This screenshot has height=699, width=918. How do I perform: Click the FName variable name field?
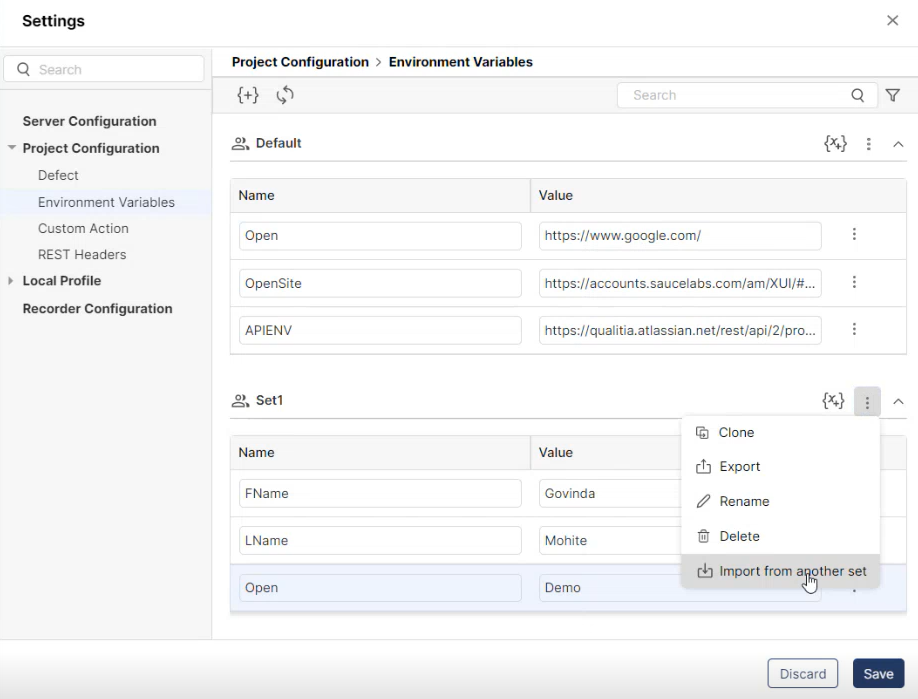[x=380, y=493]
